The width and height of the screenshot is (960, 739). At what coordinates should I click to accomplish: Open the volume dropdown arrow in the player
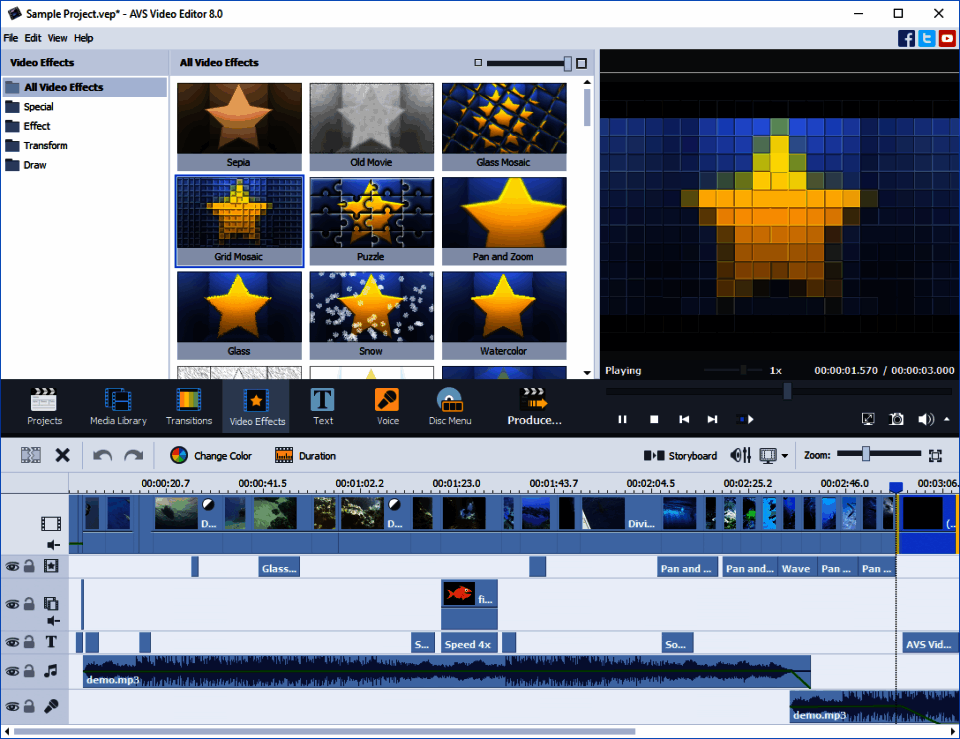coord(947,420)
